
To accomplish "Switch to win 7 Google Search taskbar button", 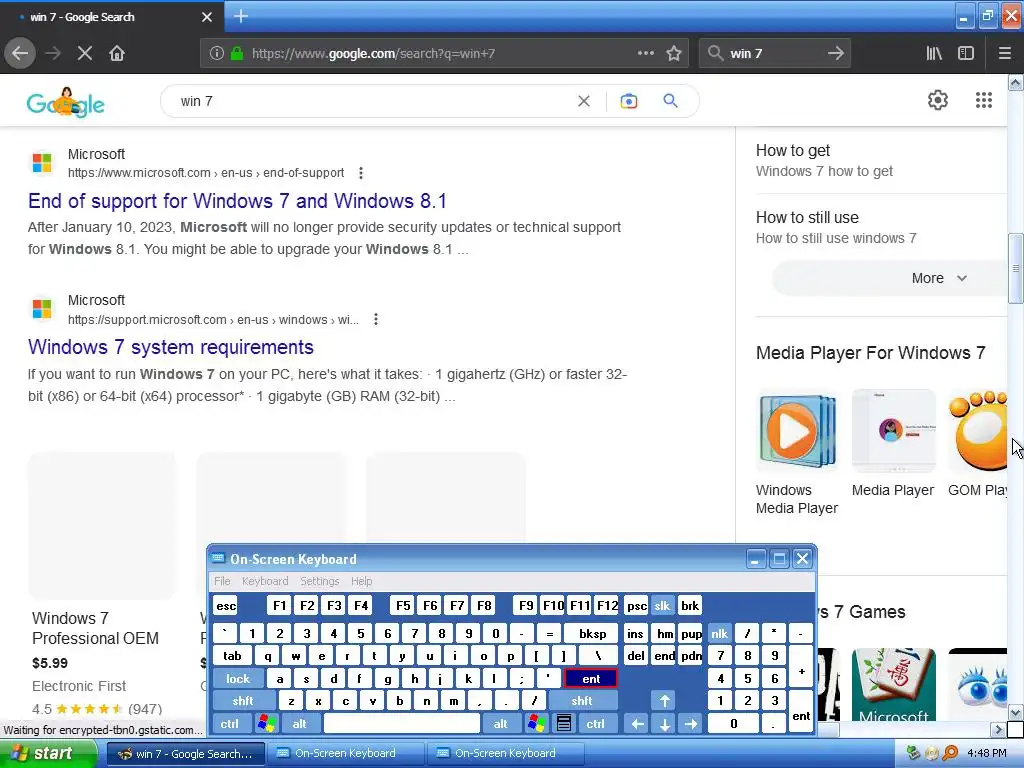I will pos(185,754).
